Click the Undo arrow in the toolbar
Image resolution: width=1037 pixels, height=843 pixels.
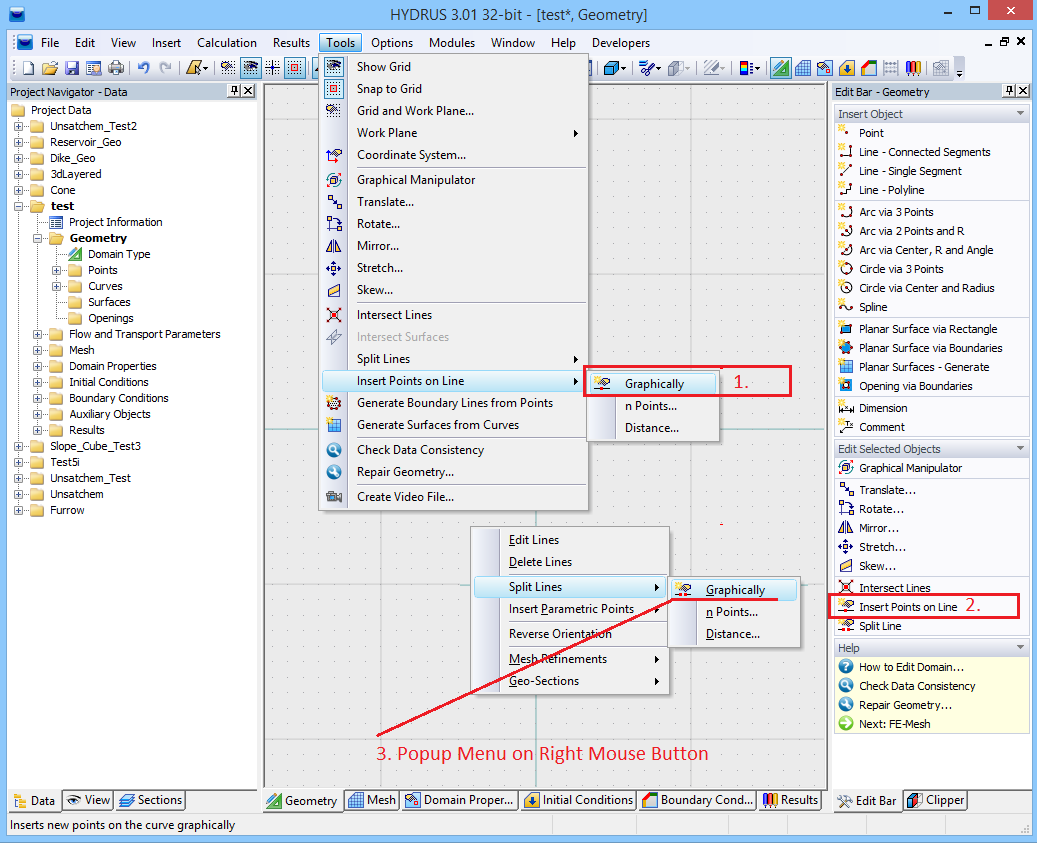click(x=144, y=67)
